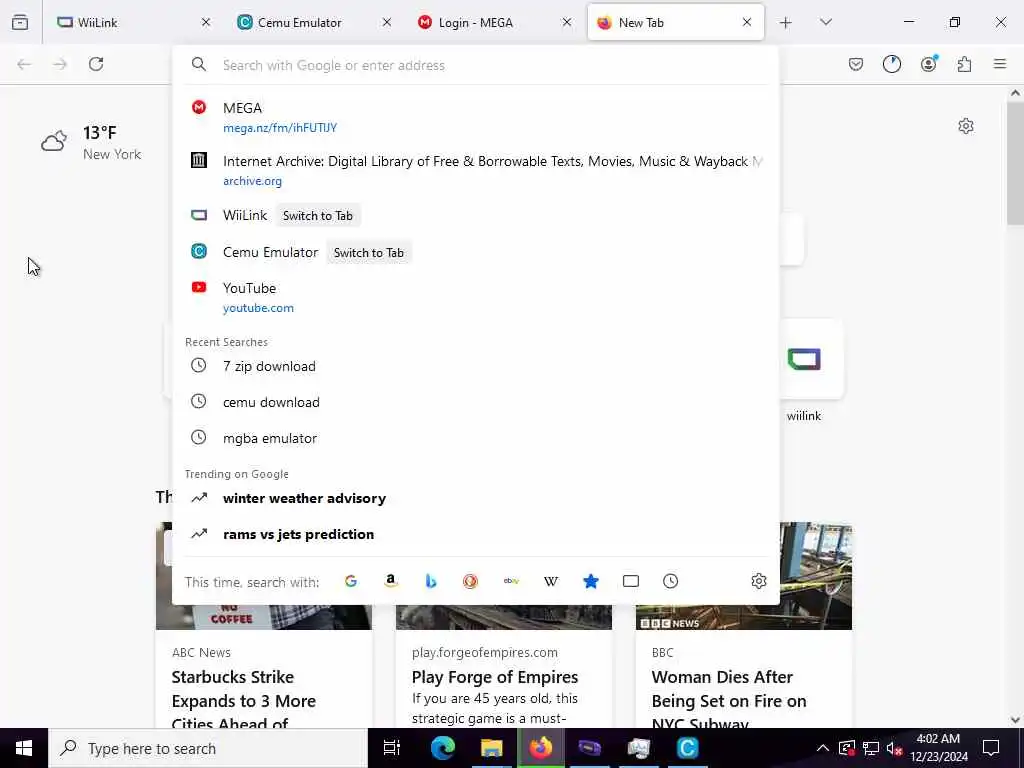Search History with the clock icon
1024x768 pixels.
coord(671,581)
